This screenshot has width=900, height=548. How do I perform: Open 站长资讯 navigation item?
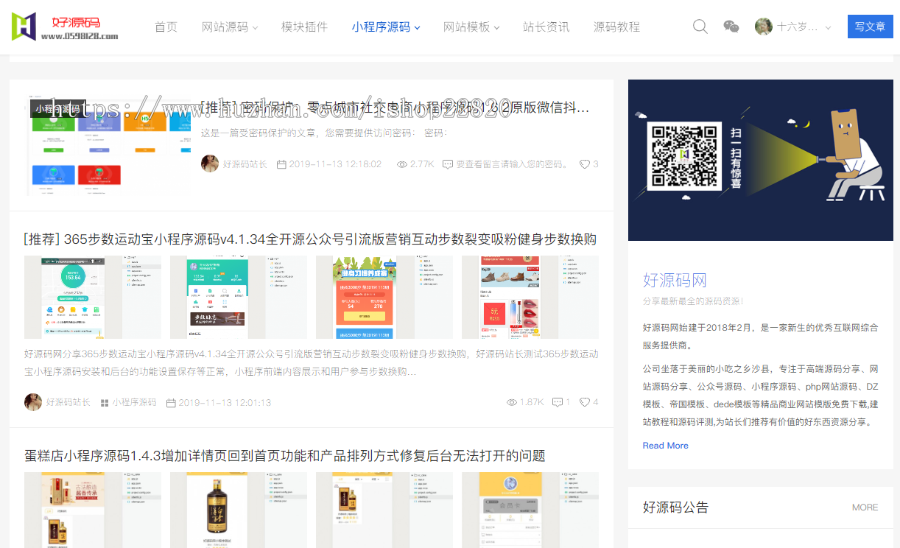coord(546,27)
